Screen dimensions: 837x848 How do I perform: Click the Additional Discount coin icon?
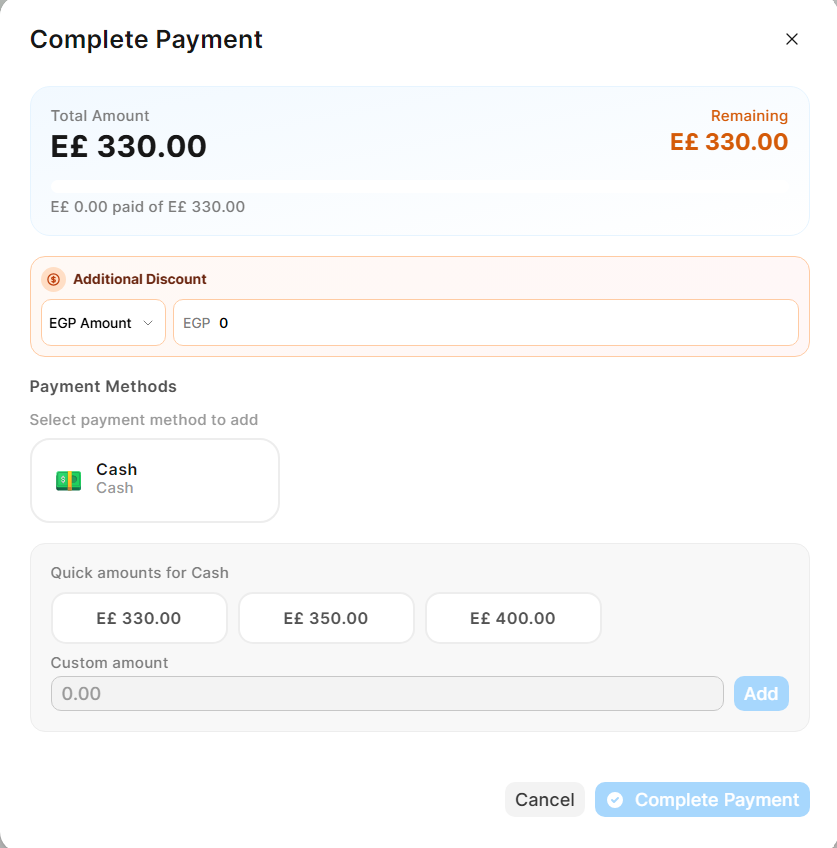click(x=54, y=279)
